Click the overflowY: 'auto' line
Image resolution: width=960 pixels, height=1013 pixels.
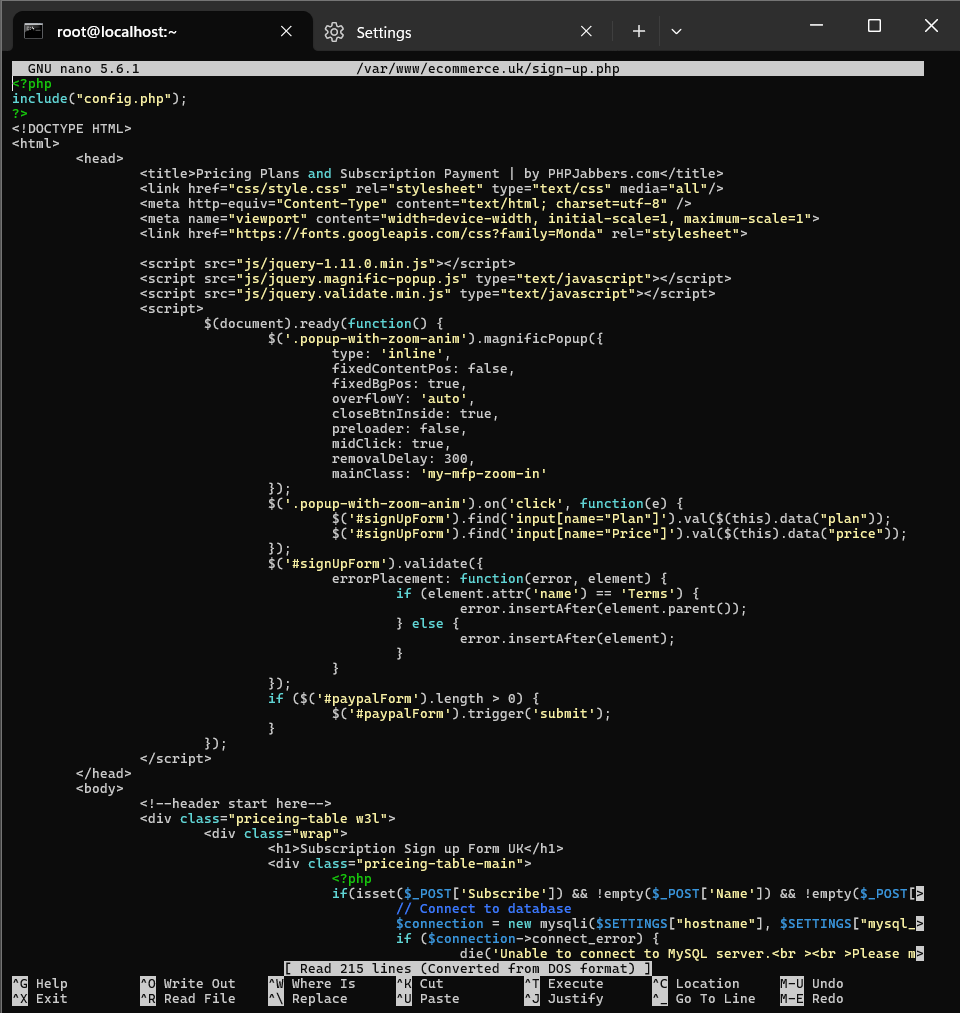tap(403, 399)
